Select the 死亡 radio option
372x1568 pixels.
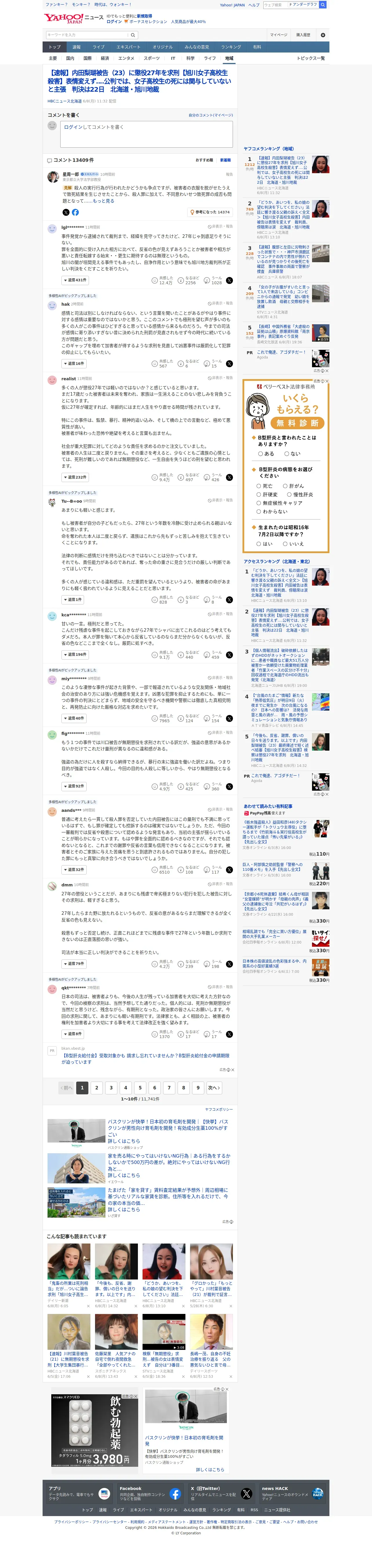click(259, 486)
